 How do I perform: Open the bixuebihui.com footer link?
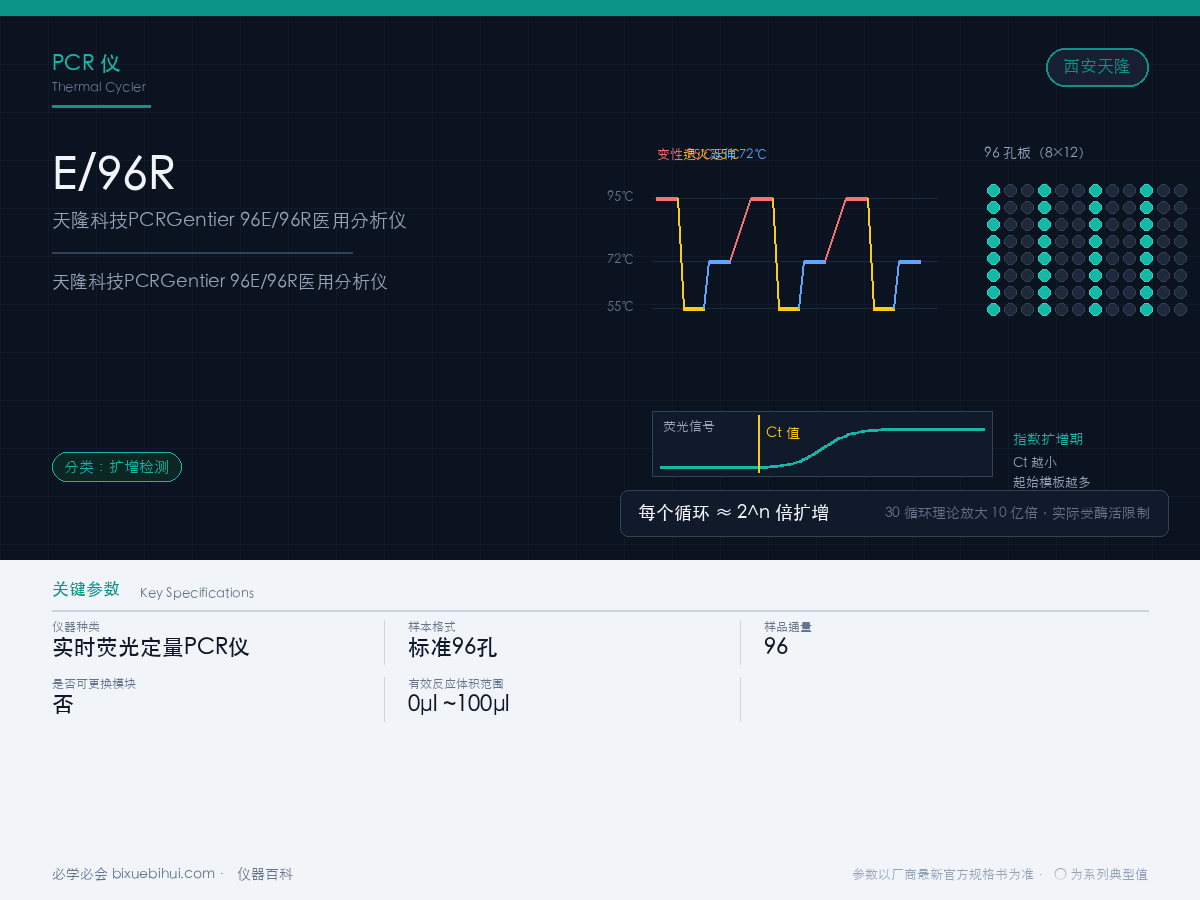(163, 873)
